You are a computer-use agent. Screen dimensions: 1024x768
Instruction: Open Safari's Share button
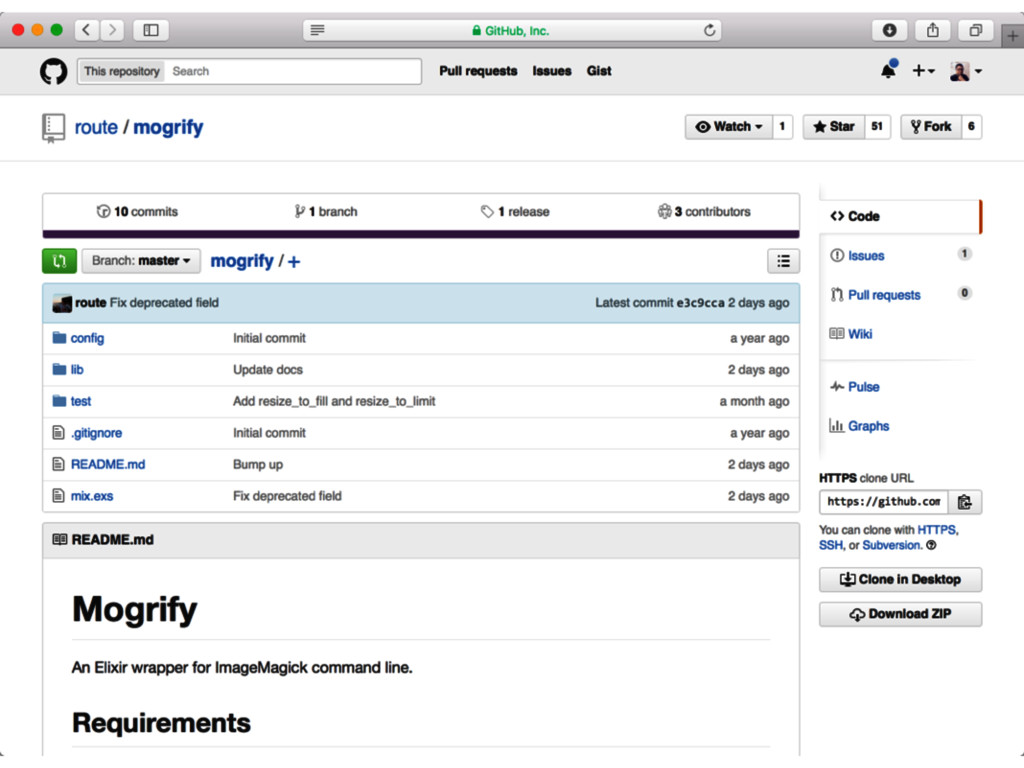(x=933, y=30)
